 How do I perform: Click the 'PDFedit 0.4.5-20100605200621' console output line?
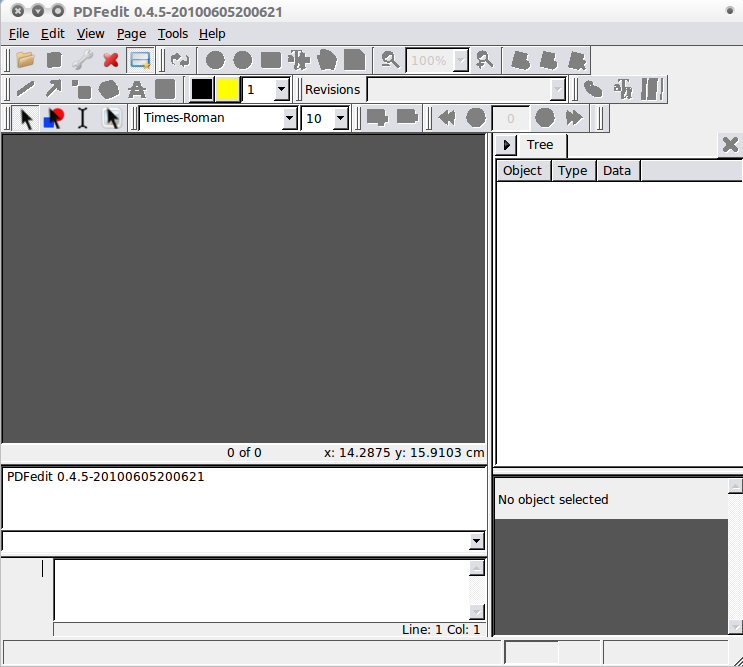coord(106,477)
